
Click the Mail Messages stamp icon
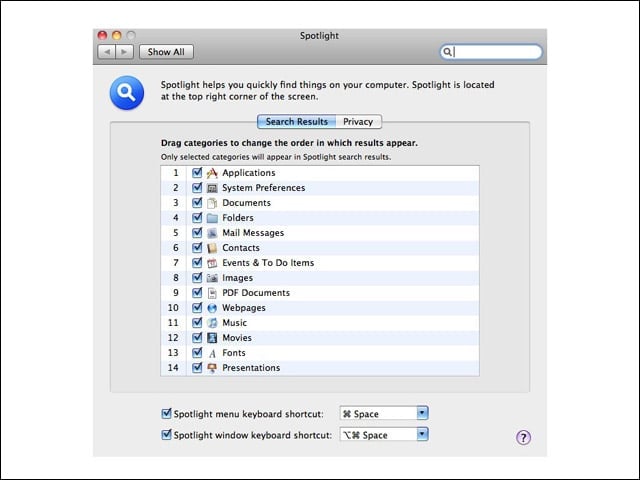[212, 233]
